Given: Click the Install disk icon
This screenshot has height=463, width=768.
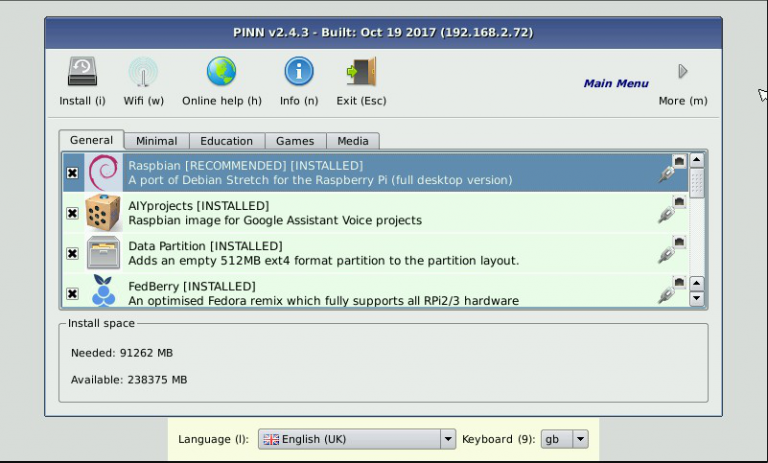Looking at the screenshot, I should tap(82, 72).
